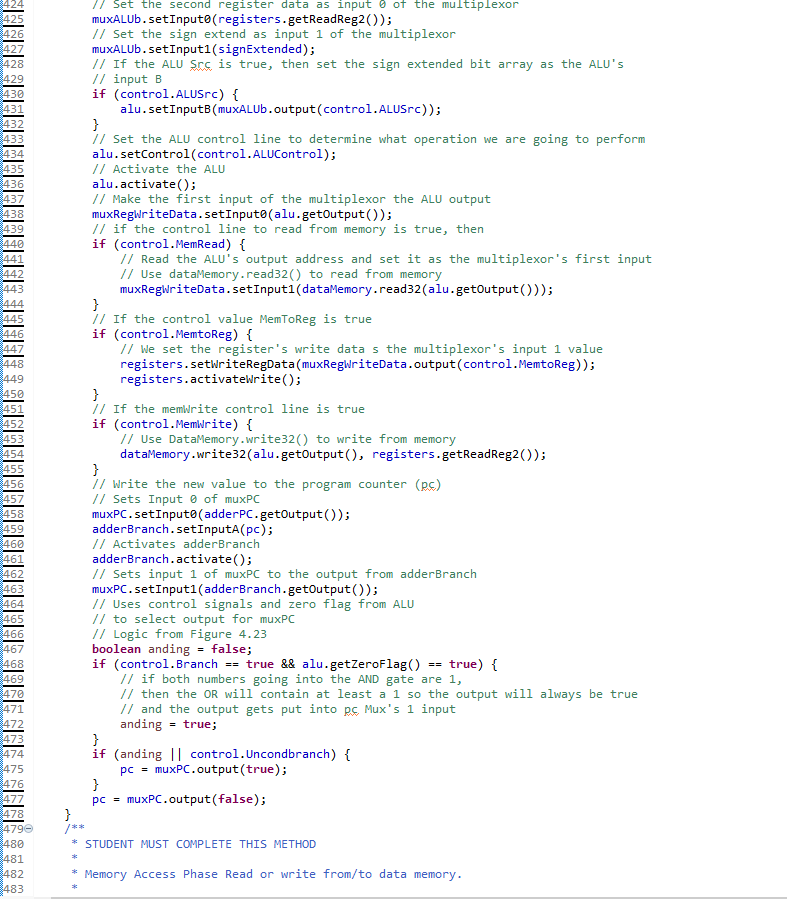The width and height of the screenshot is (787, 899).
Task: Click line number 425 in the gutter
Action: coord(13,19)
